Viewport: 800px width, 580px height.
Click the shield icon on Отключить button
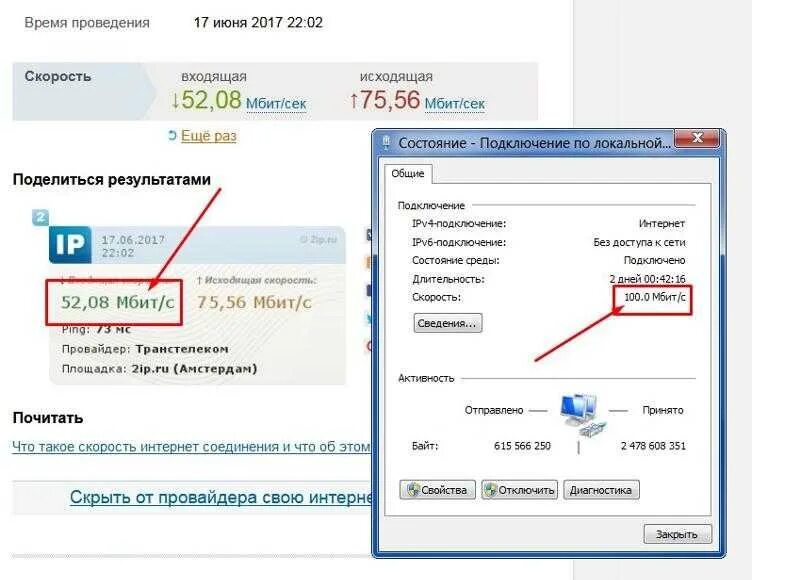click(490, 490)
